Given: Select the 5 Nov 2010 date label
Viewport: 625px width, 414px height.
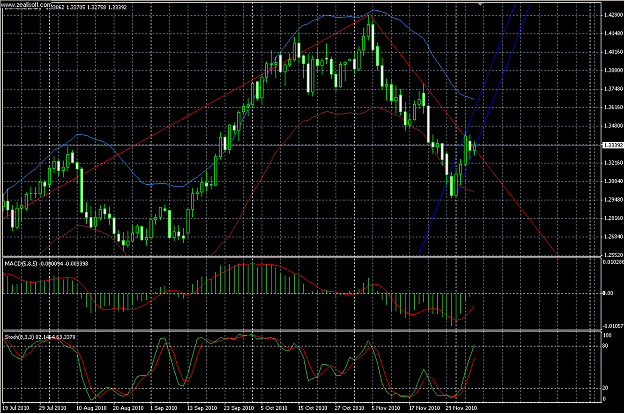Looking at the screenshot, I should 385,408.
